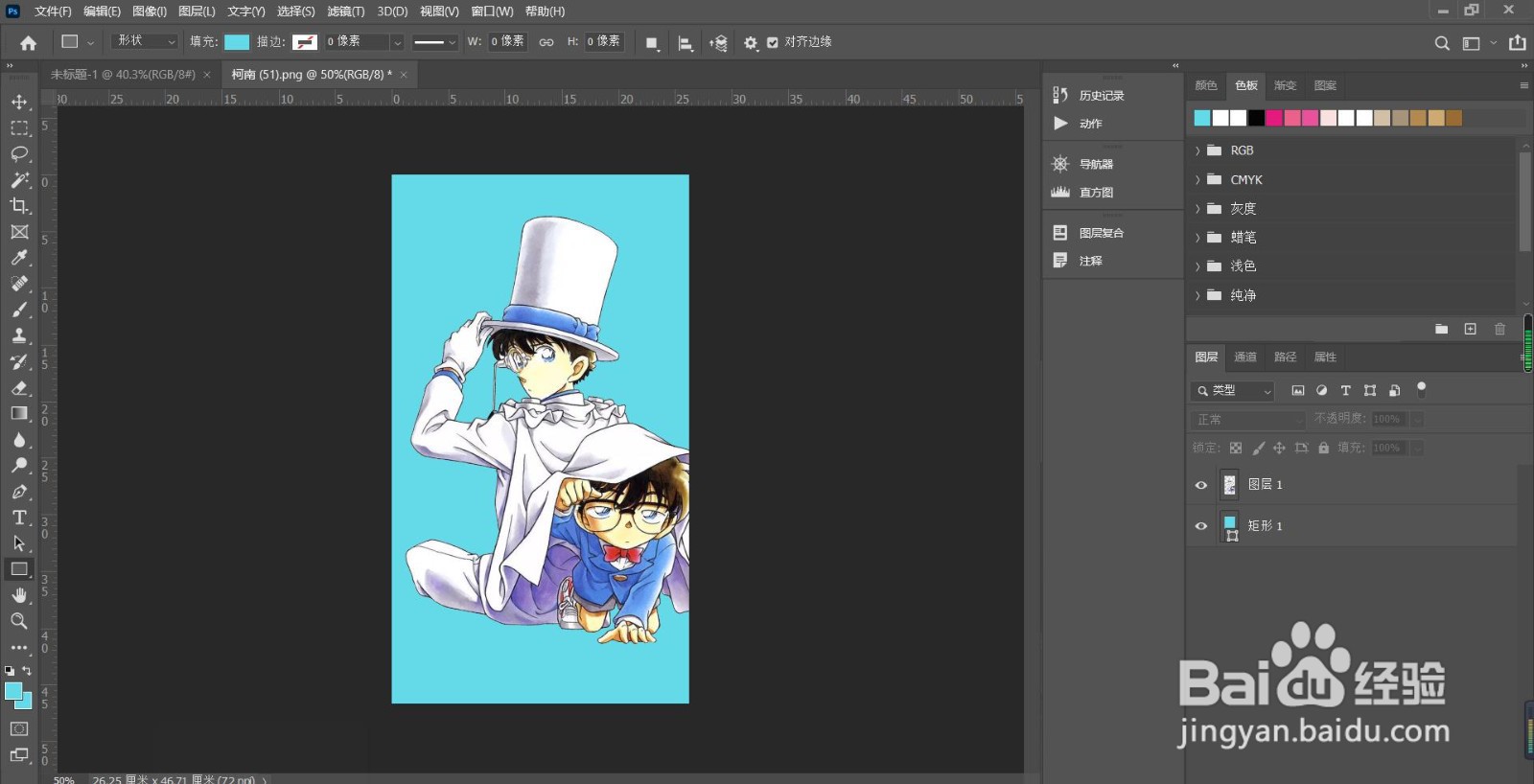Hide the 图层 1 layer
This screenshot has height=784, width=1534.
1201,485
